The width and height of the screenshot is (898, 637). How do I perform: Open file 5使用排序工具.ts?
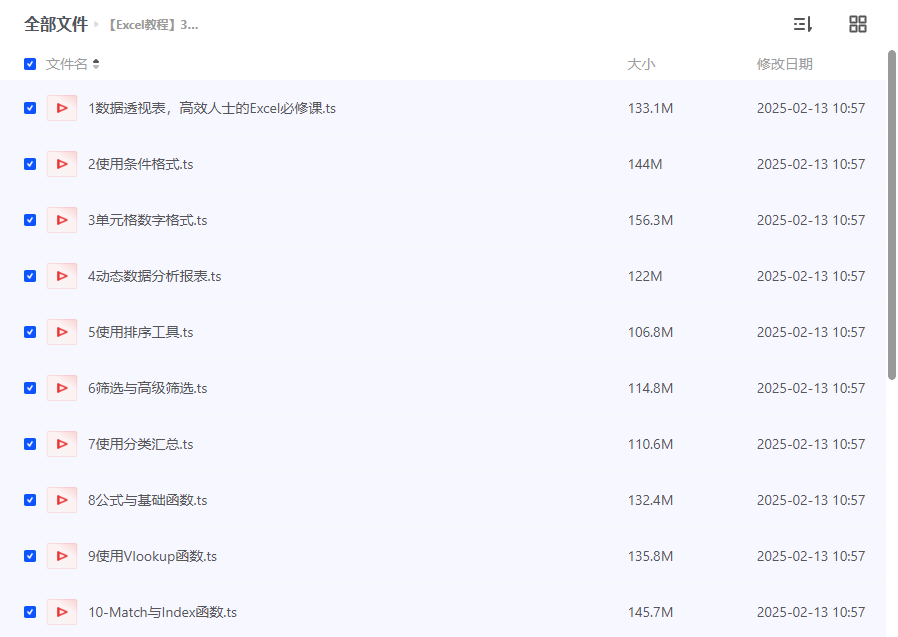pos(140,332)
